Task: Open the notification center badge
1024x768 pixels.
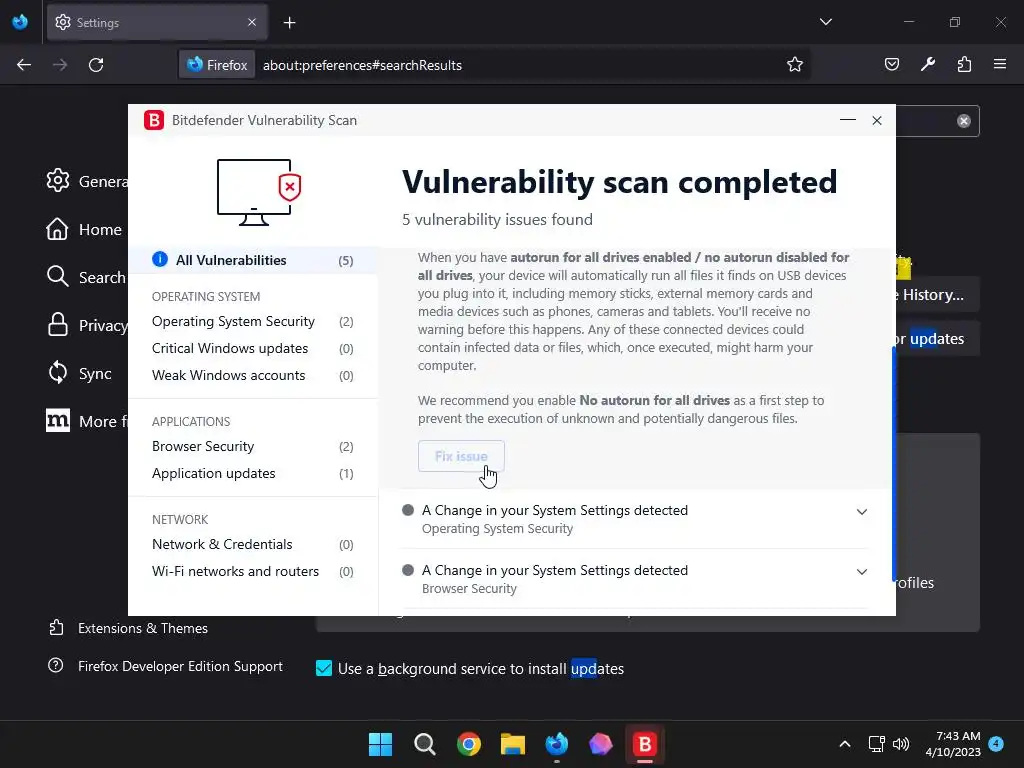Action: click(996, 744)
